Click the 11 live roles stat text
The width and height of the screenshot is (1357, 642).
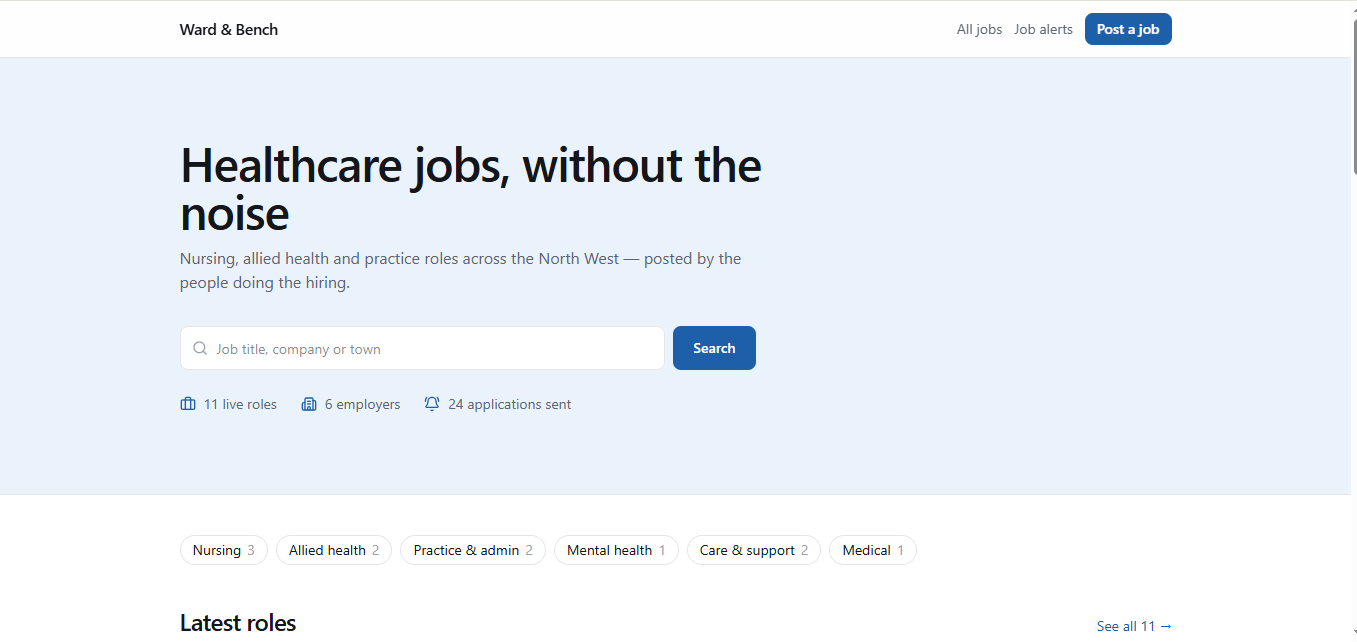240,404
